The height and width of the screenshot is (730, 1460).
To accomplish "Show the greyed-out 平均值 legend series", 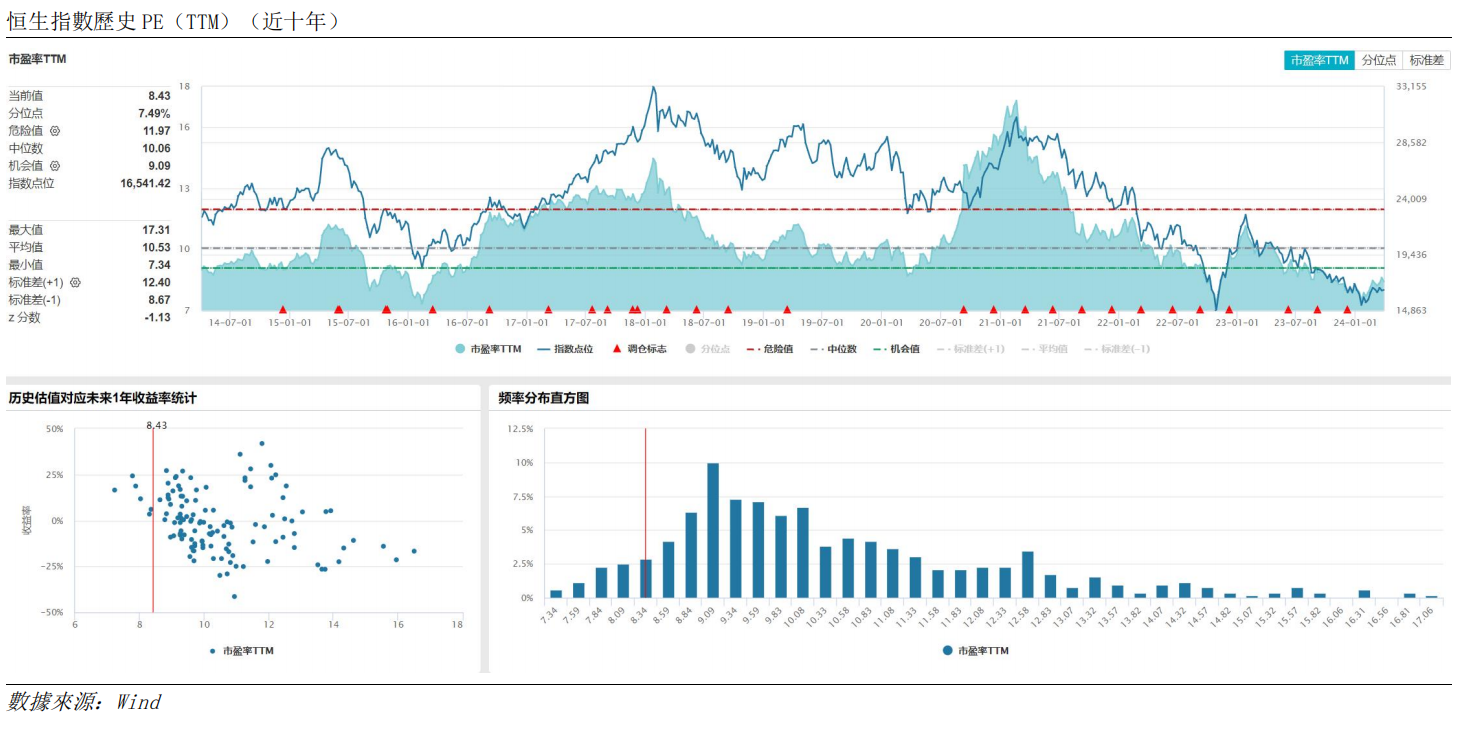I will pos(1042,349).
